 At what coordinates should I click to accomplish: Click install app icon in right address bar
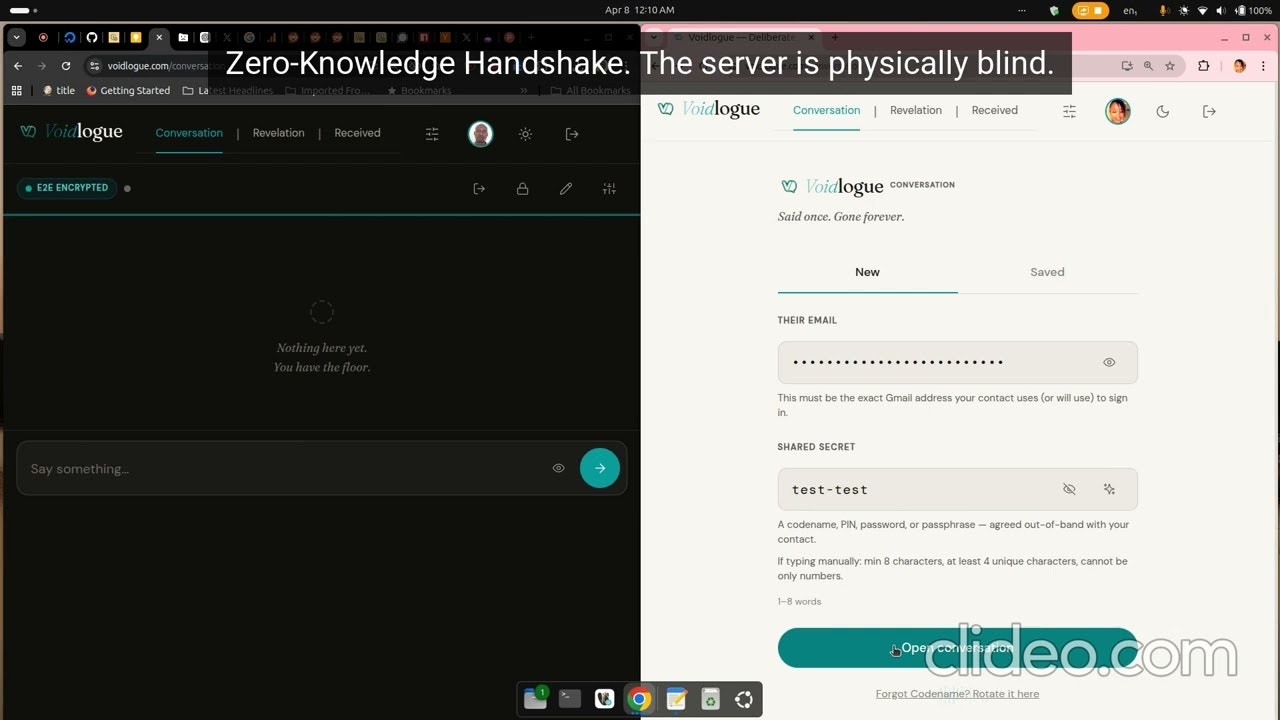point(1127,66)
